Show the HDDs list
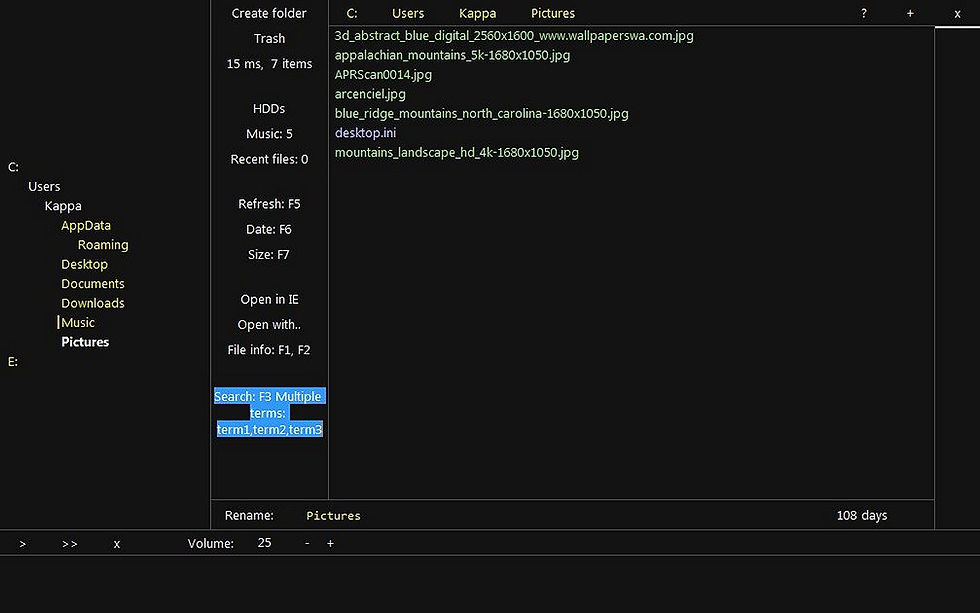Image resolution: width=980 pixels, height=613 pixels. [x=269, y=109]
